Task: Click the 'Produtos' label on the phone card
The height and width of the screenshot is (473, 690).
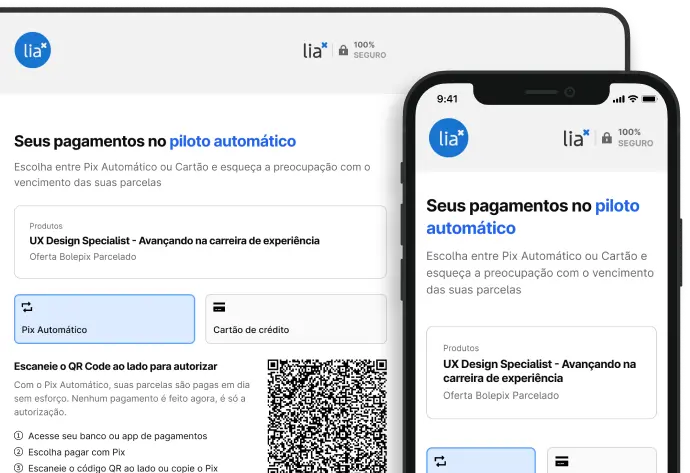Action: coord(461,348)
